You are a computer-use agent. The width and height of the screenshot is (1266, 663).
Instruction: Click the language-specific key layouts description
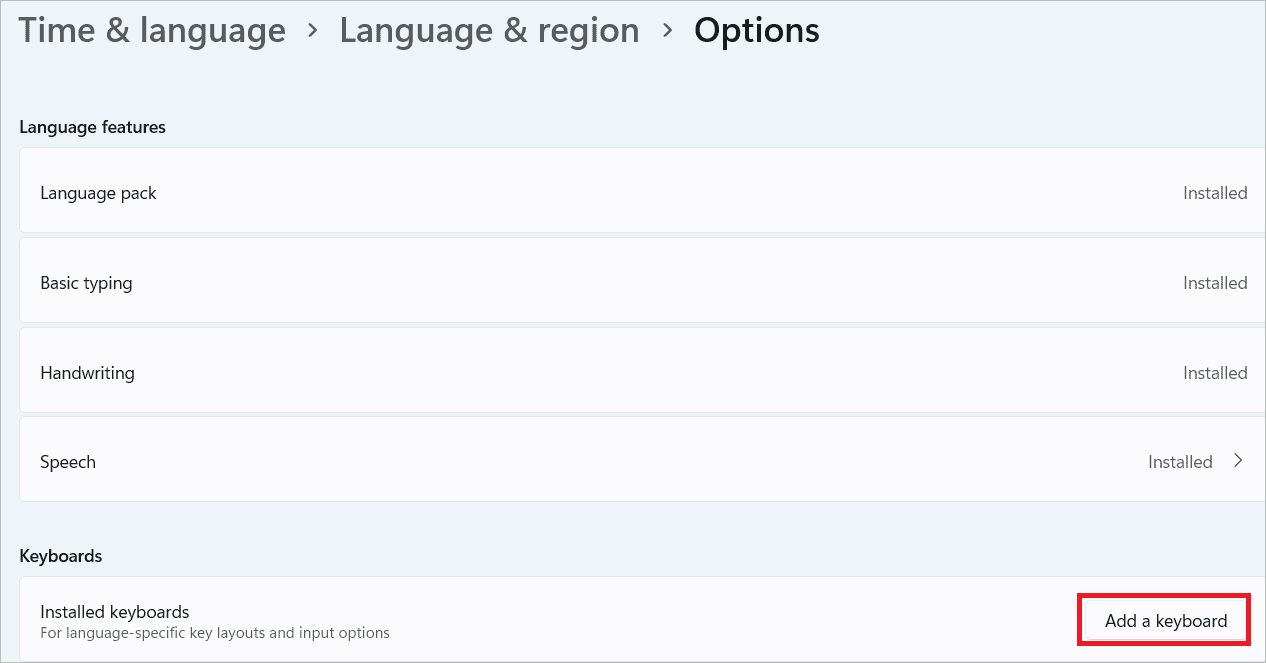(214, 633)
